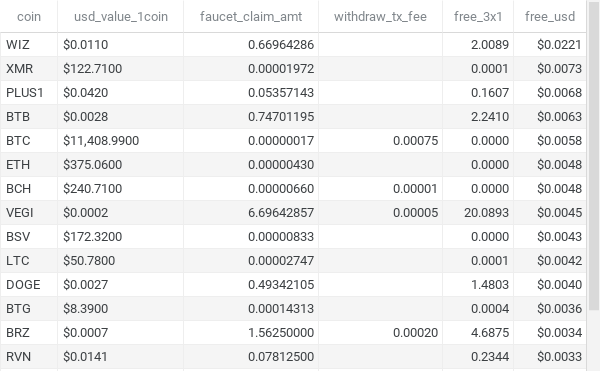Viewport: 600px width, 371px height.
Task: Click the coin column header
Action: [x=29, y=16]
